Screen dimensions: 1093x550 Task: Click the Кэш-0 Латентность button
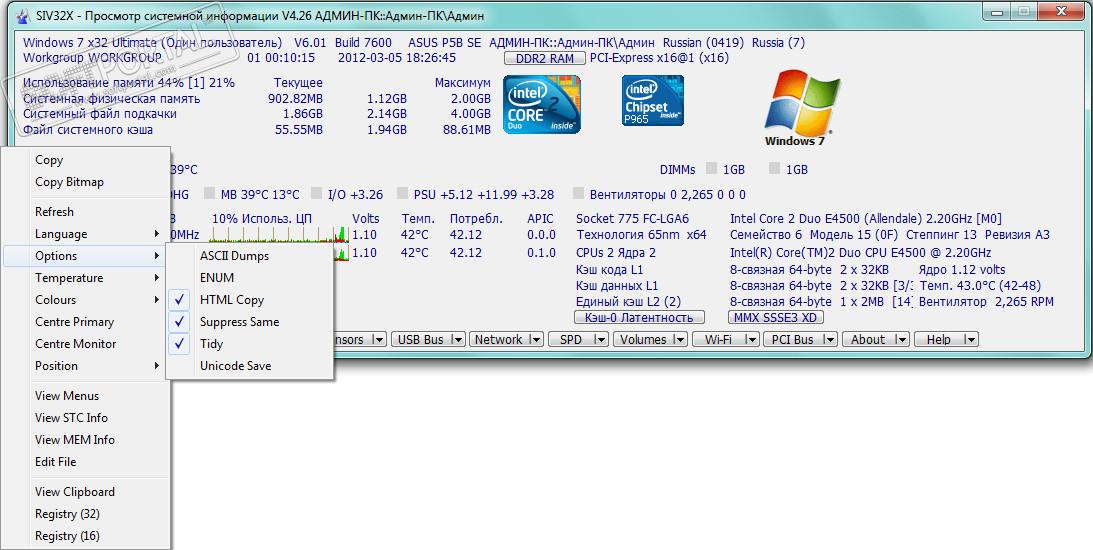pos(639,318)
